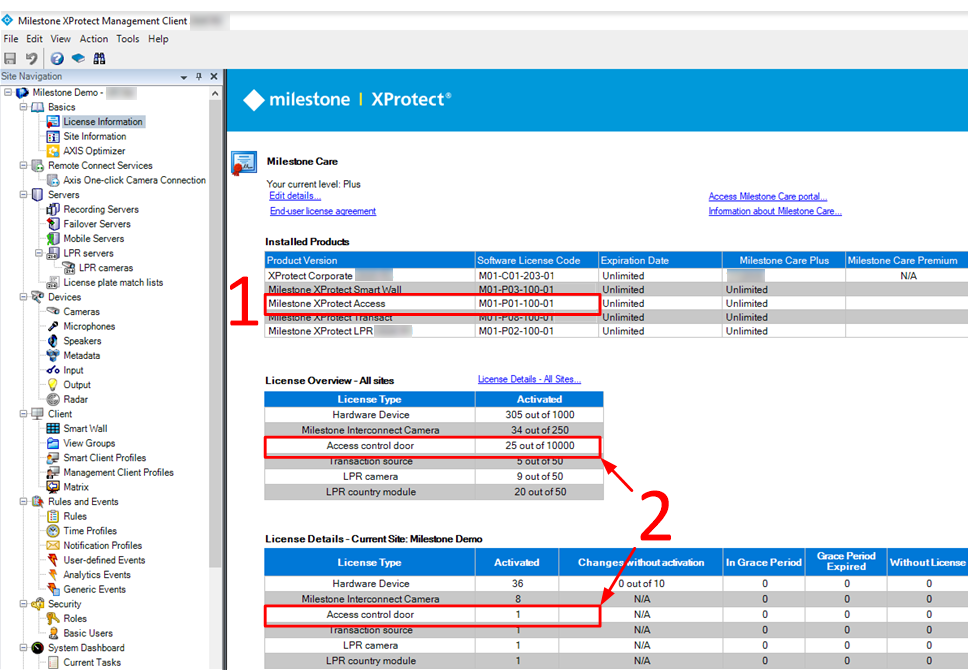Screen dimensions: 968x670
Task: Click License Details - All Sites link
Action: tap(529, 379)
